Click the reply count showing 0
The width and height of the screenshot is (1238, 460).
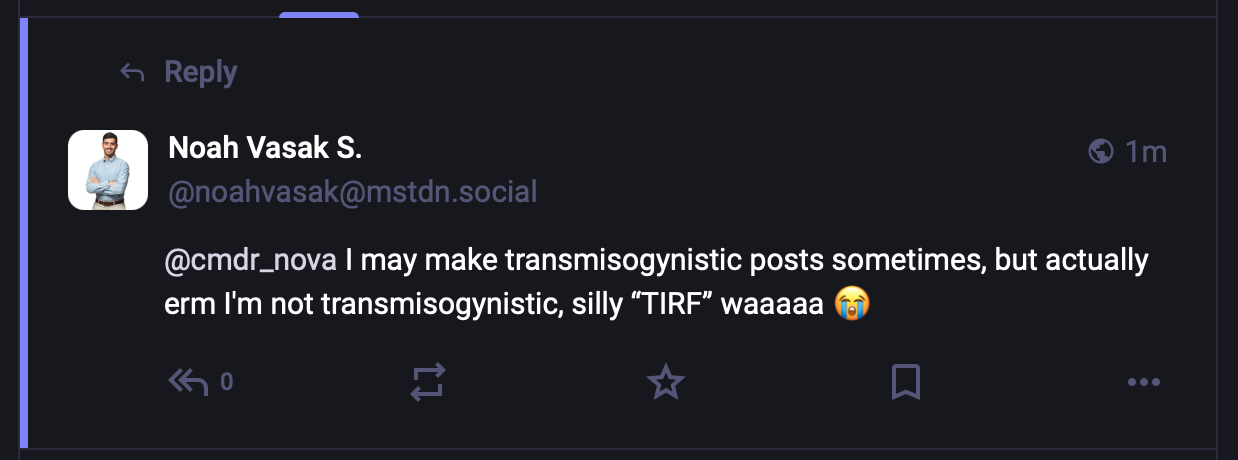[227, 381]
